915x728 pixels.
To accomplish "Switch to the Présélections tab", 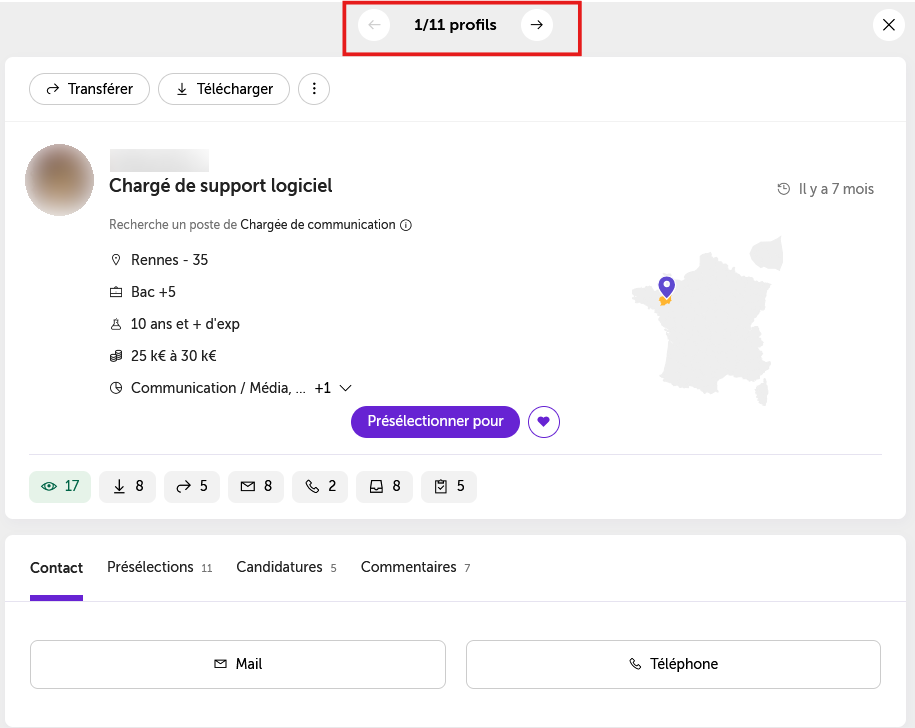I will (159, 568).
